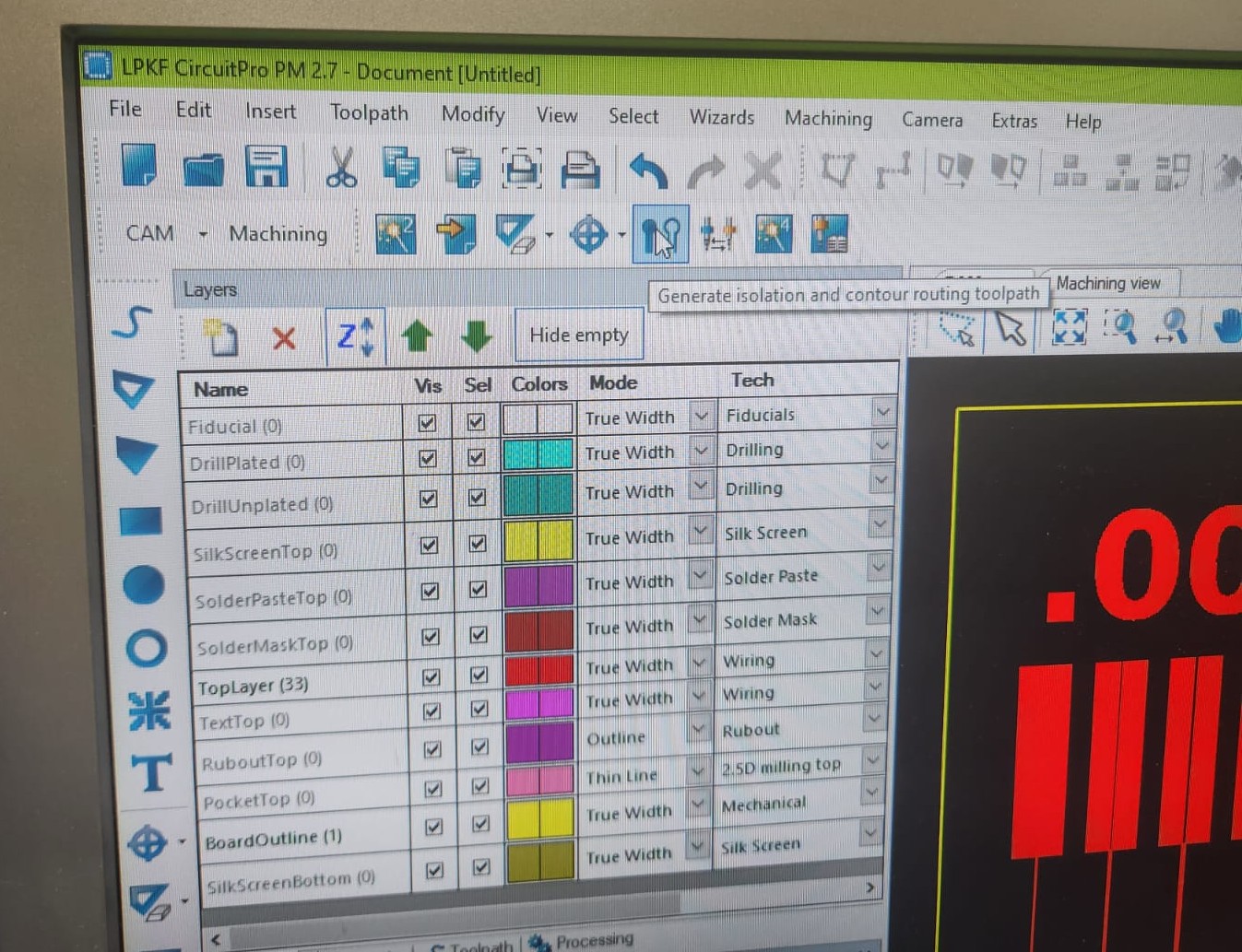1242x952 pixels.
Task: Click the wizard wand icon marked with 4
Action: click(773, 234)
